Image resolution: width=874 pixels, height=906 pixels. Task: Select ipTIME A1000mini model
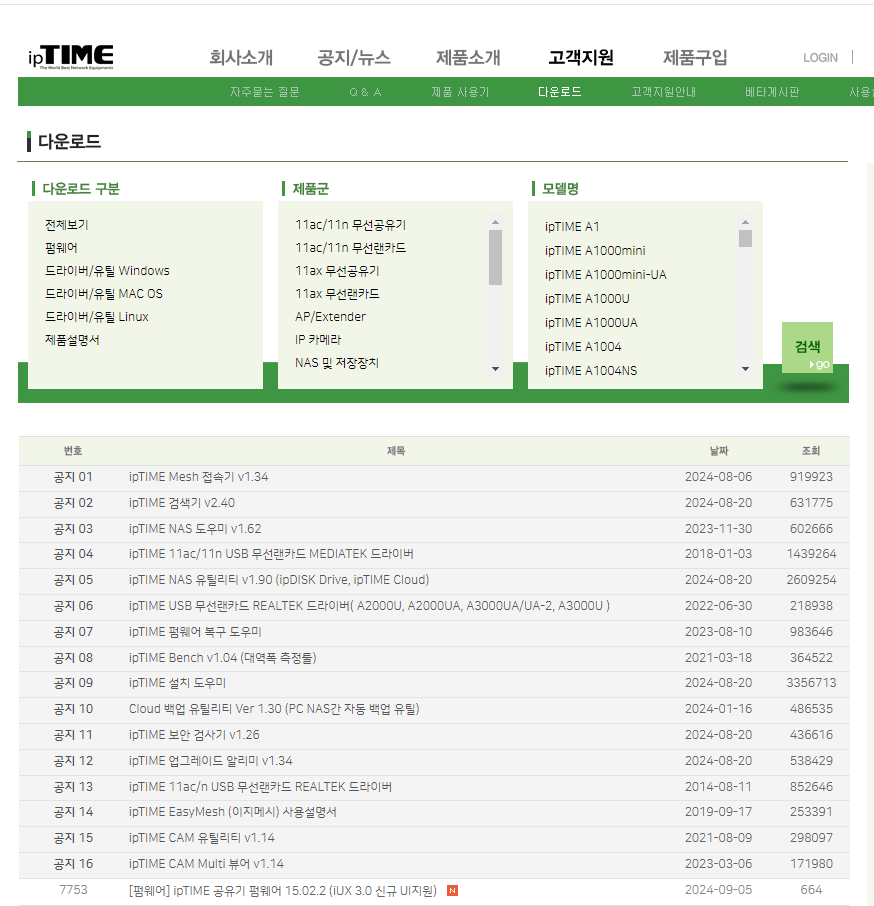point(595,251)
